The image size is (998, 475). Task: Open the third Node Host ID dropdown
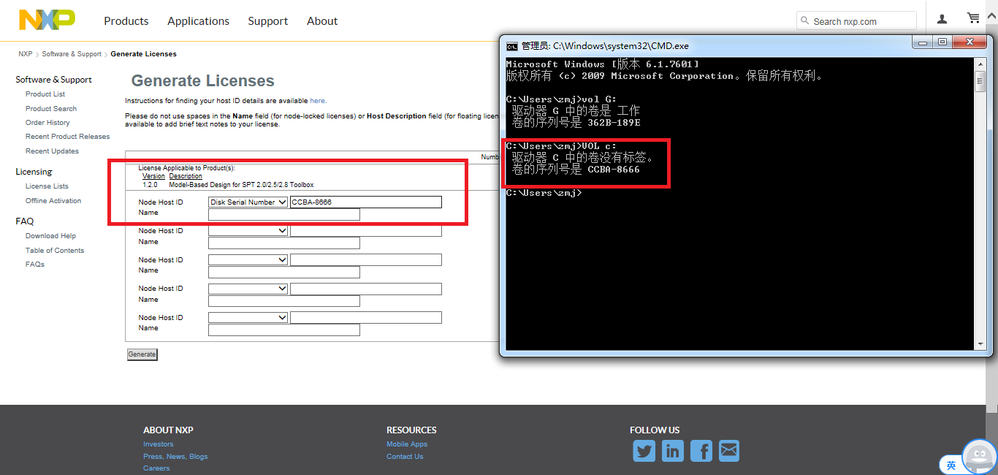[x=248, y=260]
